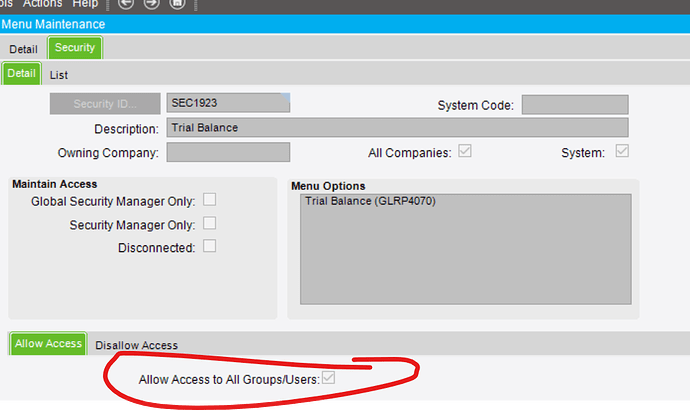Click the Maintain Access group heading

[55, 184]
